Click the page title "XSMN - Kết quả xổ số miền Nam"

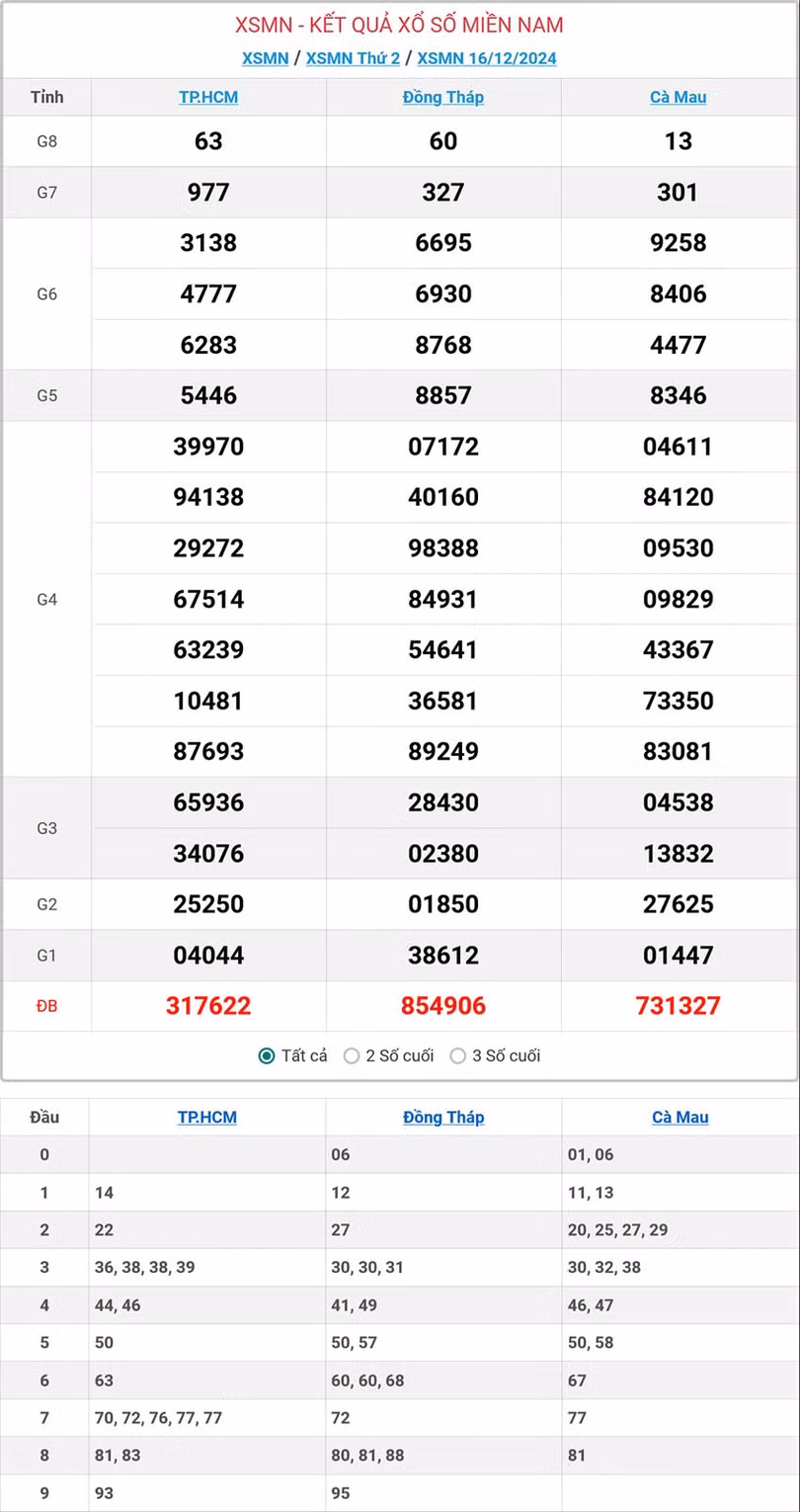click(400, 25)
